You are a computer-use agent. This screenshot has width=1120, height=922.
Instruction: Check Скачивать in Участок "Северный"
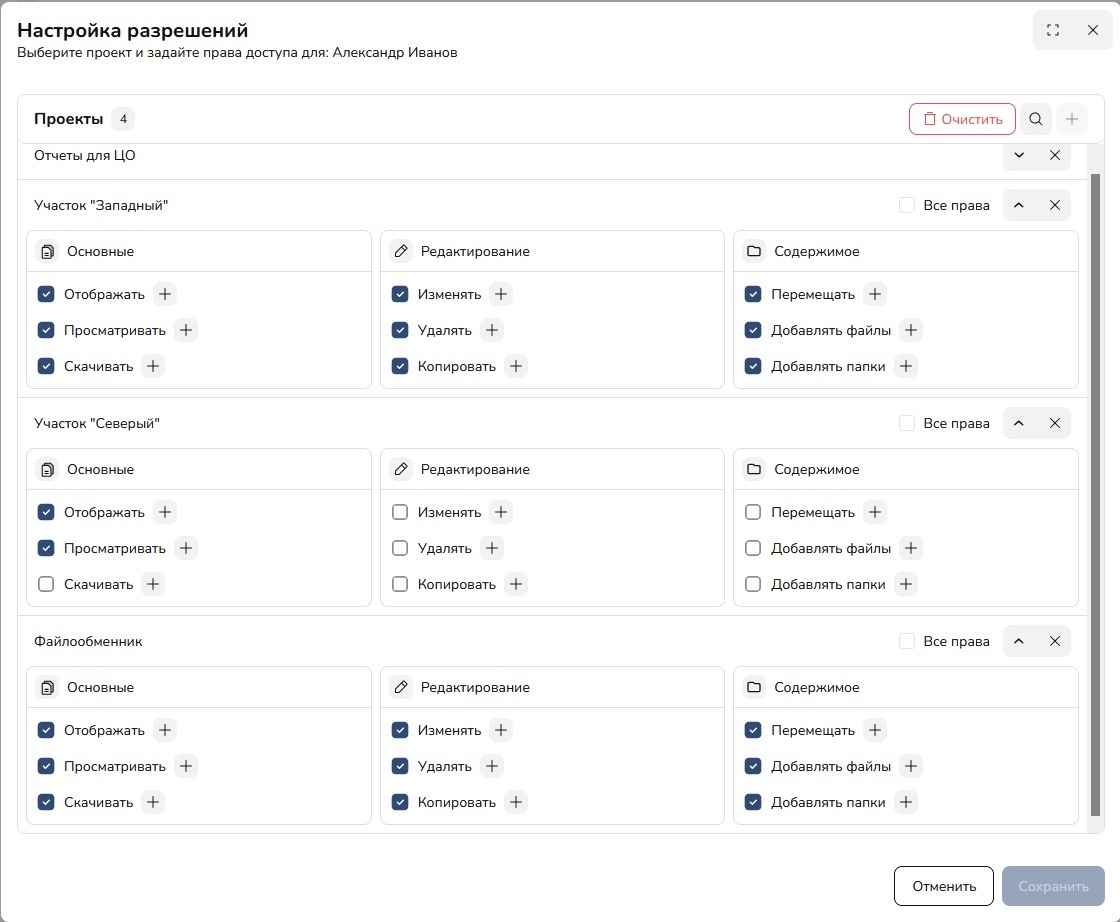point(46,583)
